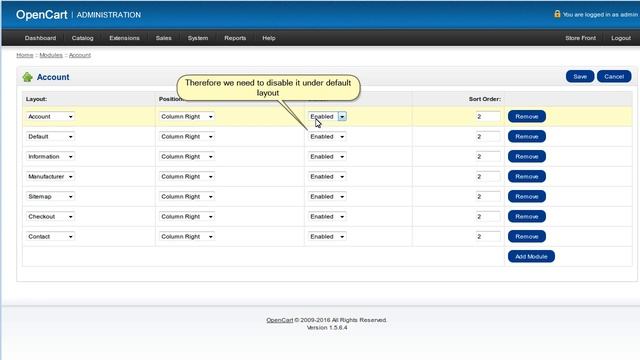Open the System menu
The image size is (640, 360).
click(198, 38)
